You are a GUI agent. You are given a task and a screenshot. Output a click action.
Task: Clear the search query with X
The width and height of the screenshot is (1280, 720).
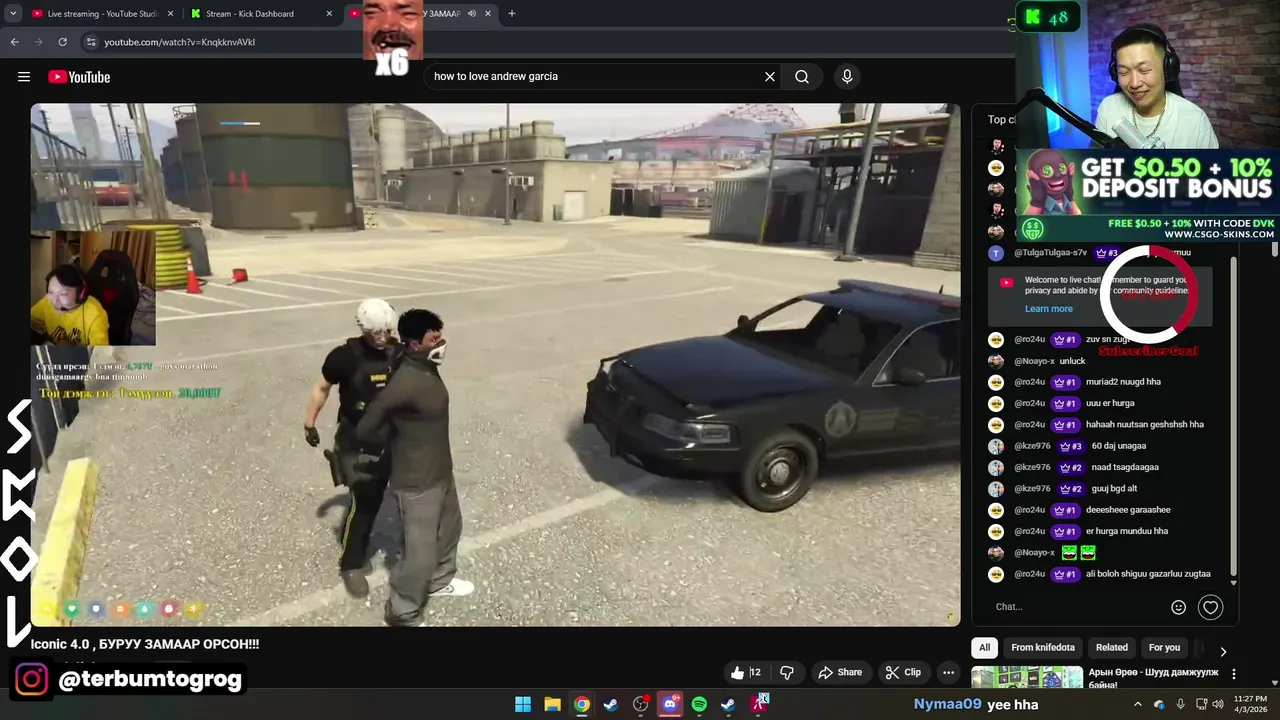pos(770,76)
